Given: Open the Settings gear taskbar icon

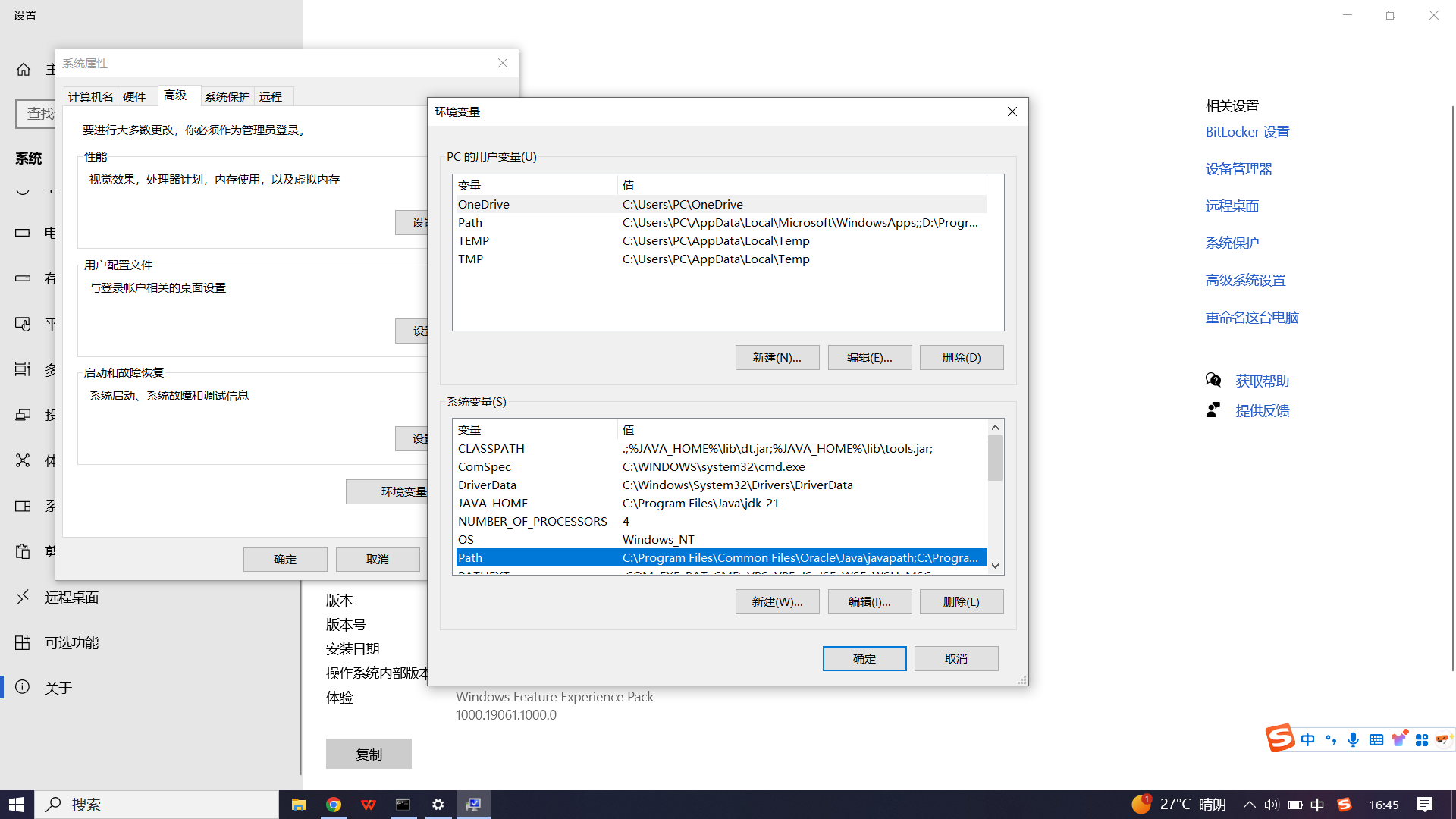Looking at the screenshot, I should coord(438,805).
